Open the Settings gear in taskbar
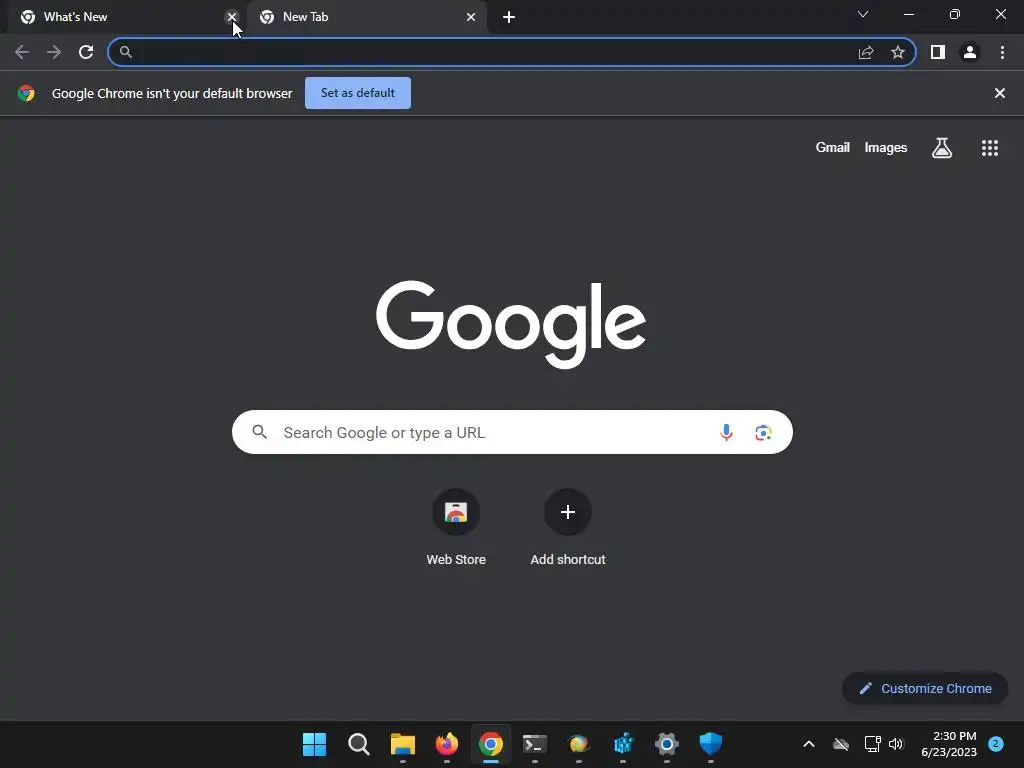 (667, 744)
